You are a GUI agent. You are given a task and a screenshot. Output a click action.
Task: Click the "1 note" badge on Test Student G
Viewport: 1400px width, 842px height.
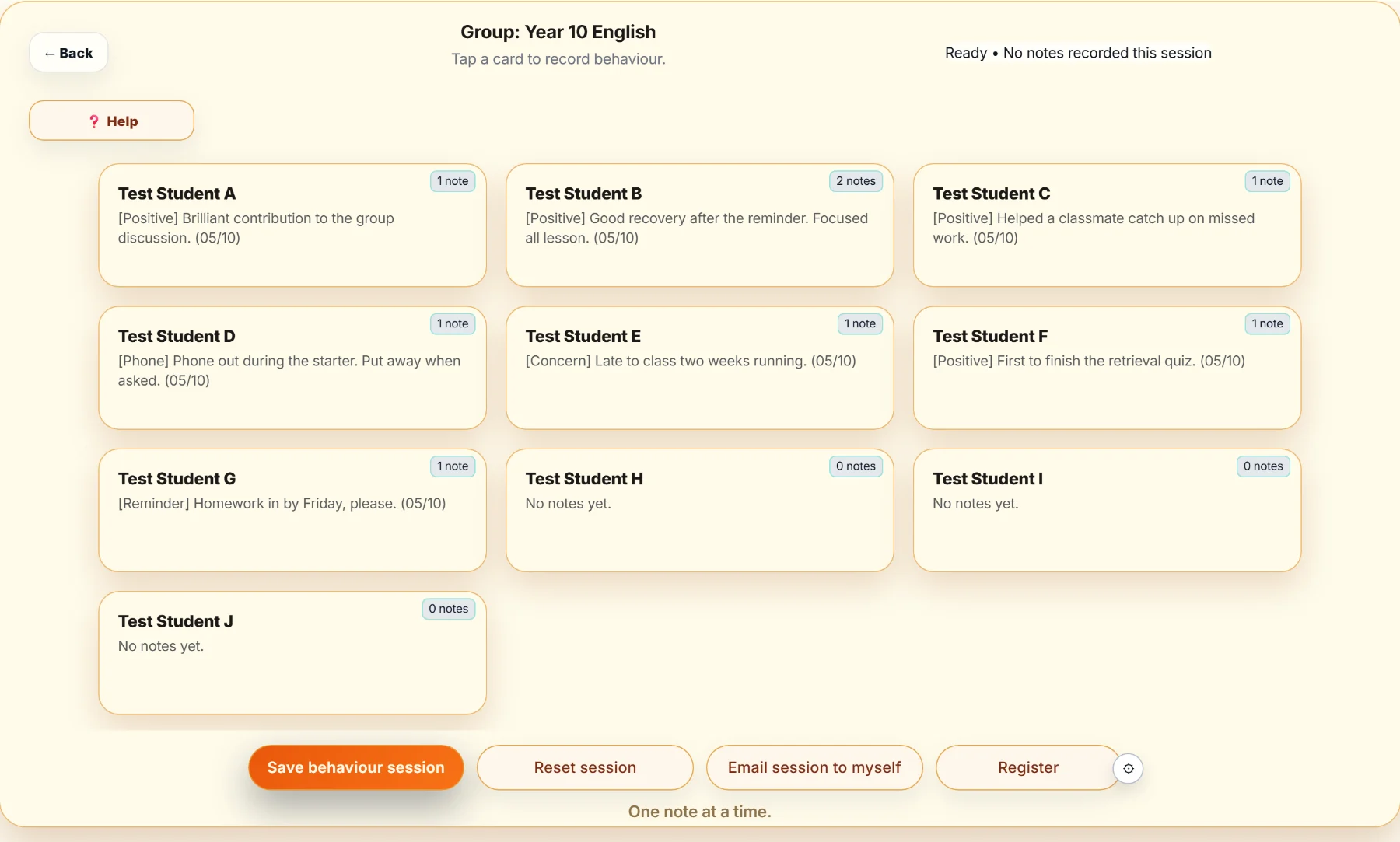click(453, 466)
